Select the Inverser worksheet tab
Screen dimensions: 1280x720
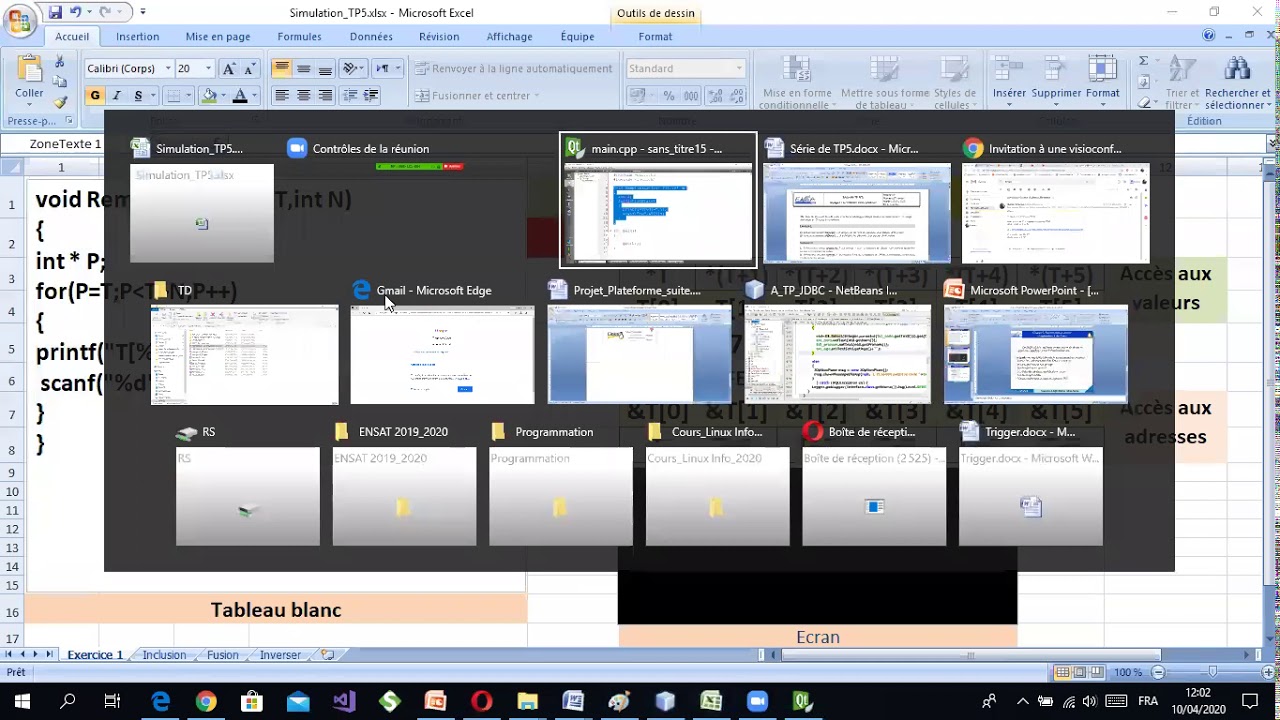pos(280,655)
